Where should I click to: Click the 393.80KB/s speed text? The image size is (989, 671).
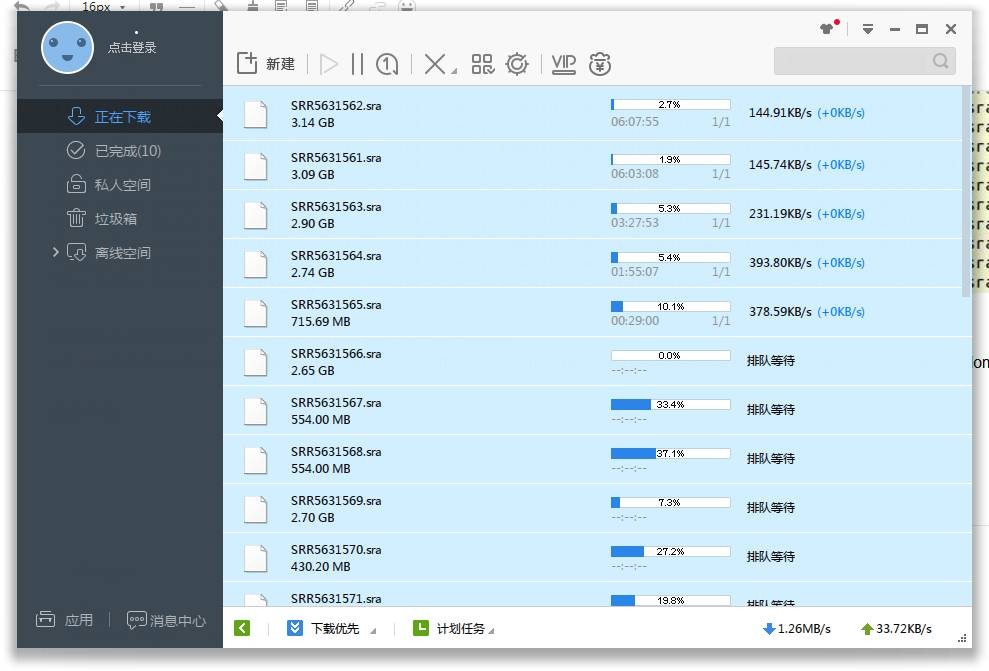click(780, 262)
